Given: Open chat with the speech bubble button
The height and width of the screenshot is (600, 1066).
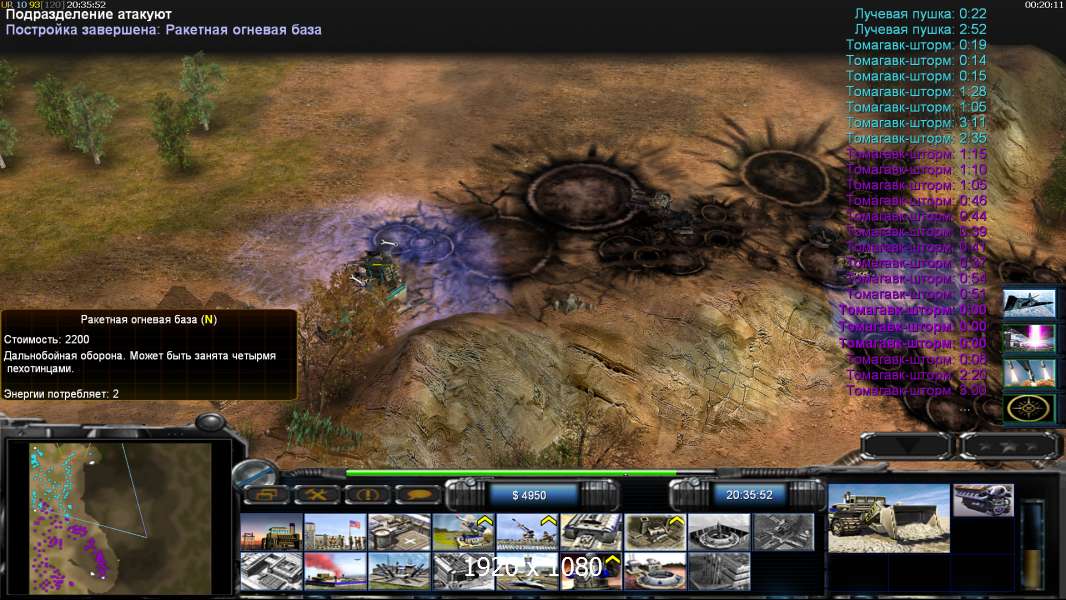Looking at the screenshot, I should point(417,494).
